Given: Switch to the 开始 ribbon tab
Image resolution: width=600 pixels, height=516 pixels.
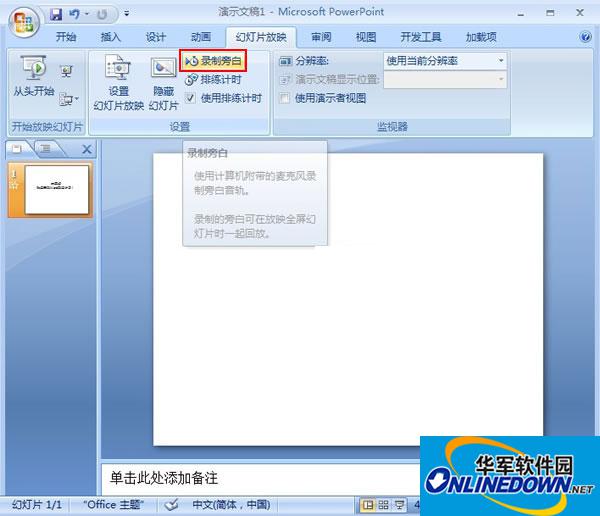Looking at the screenshot, I should coord(66,37).
